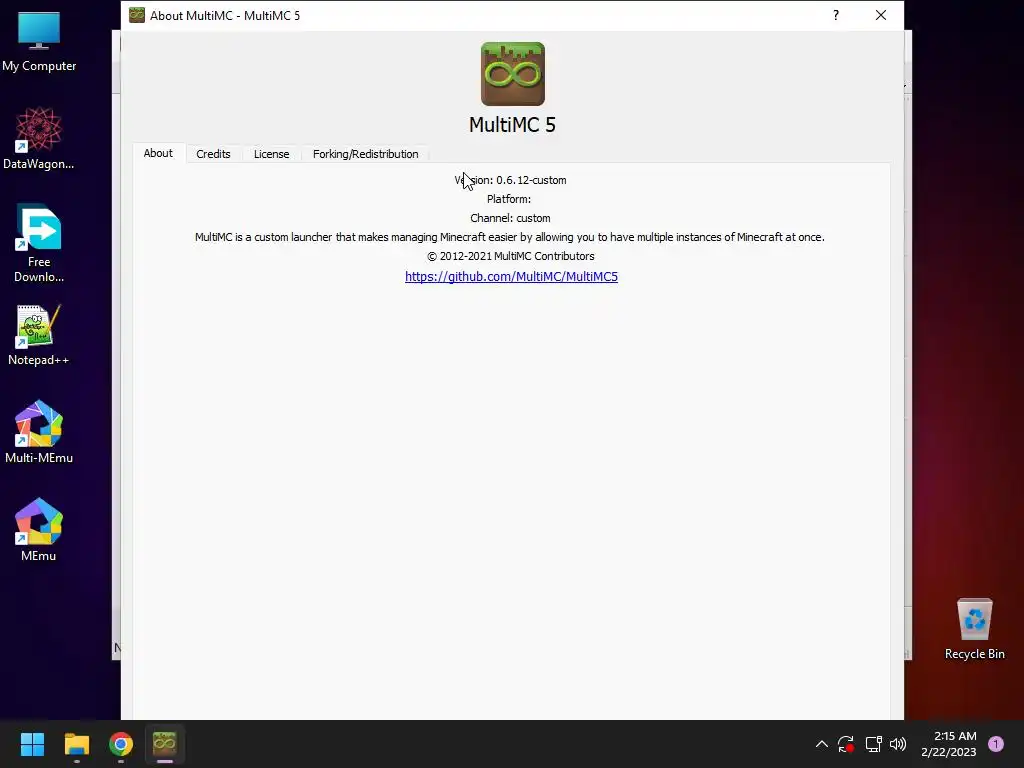Switch to the About tab
Image resolution: width=1024 pixels, height=768 pixels.
click(158, 153)
